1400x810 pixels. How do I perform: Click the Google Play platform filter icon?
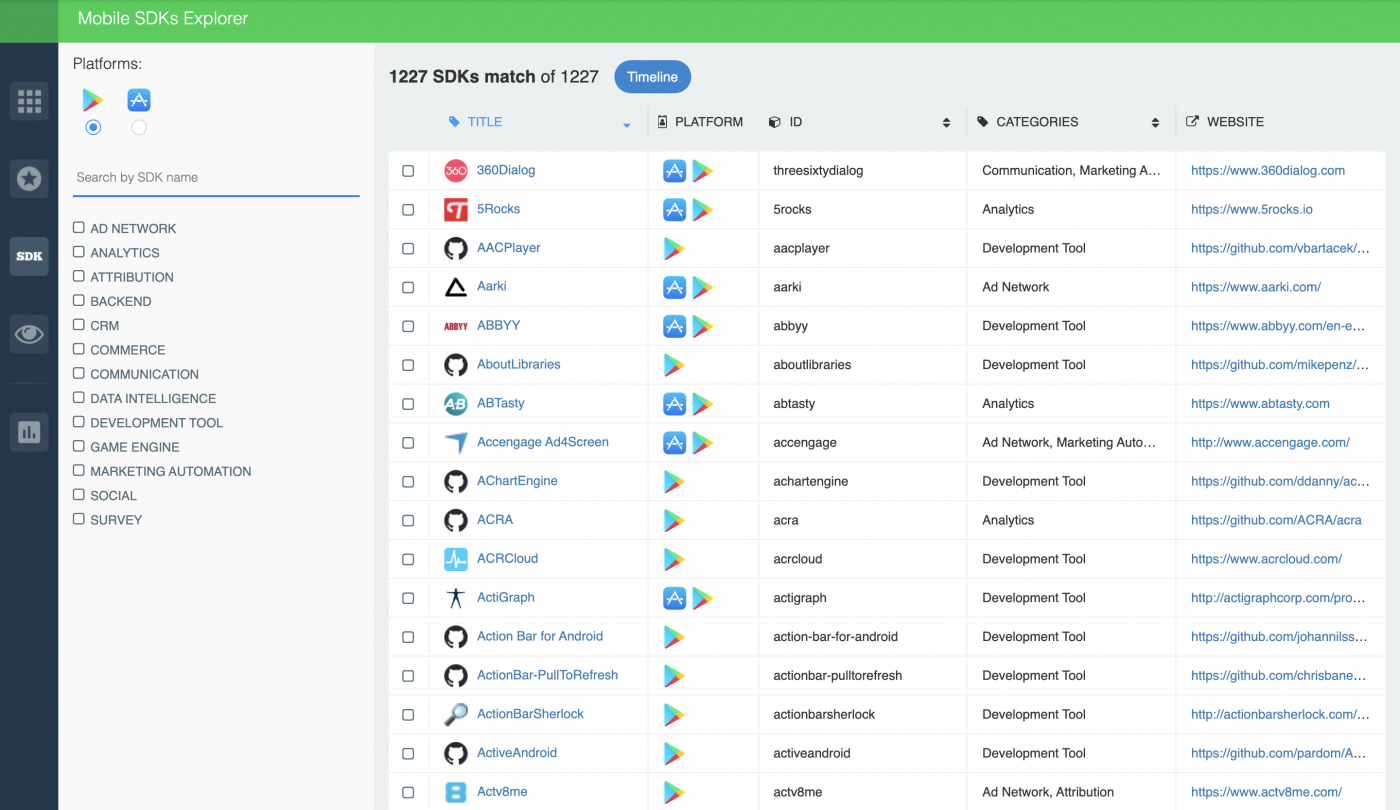click(x=93, y=100)
